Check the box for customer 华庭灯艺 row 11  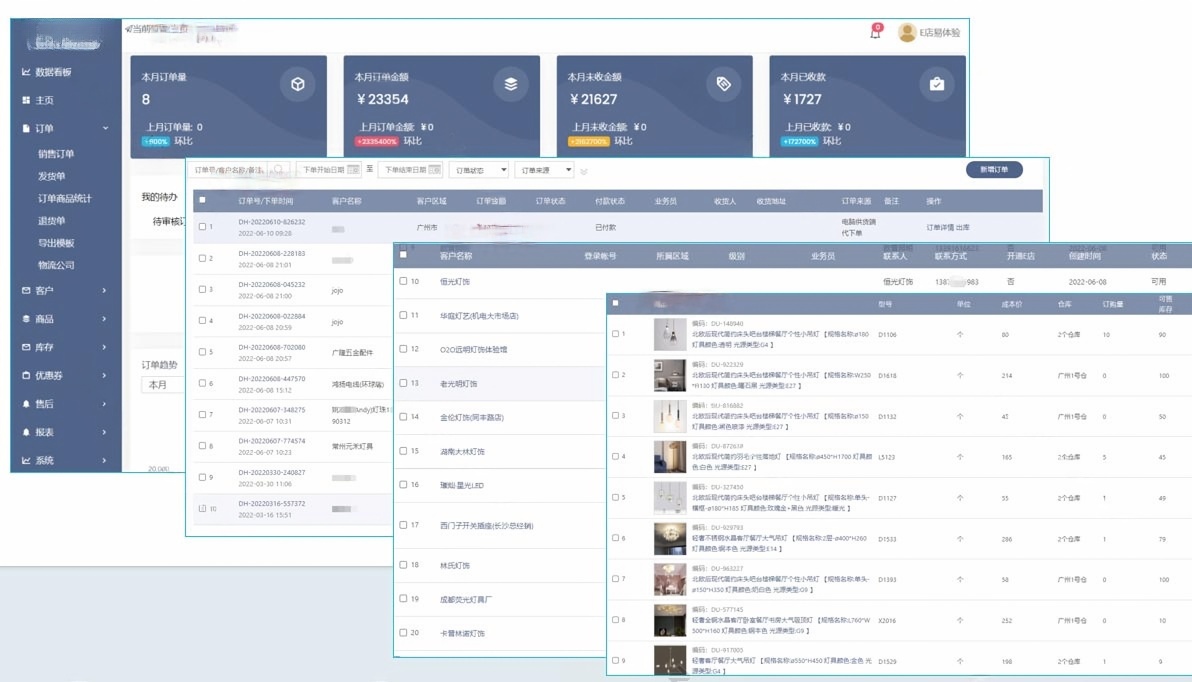coord(403,315)
